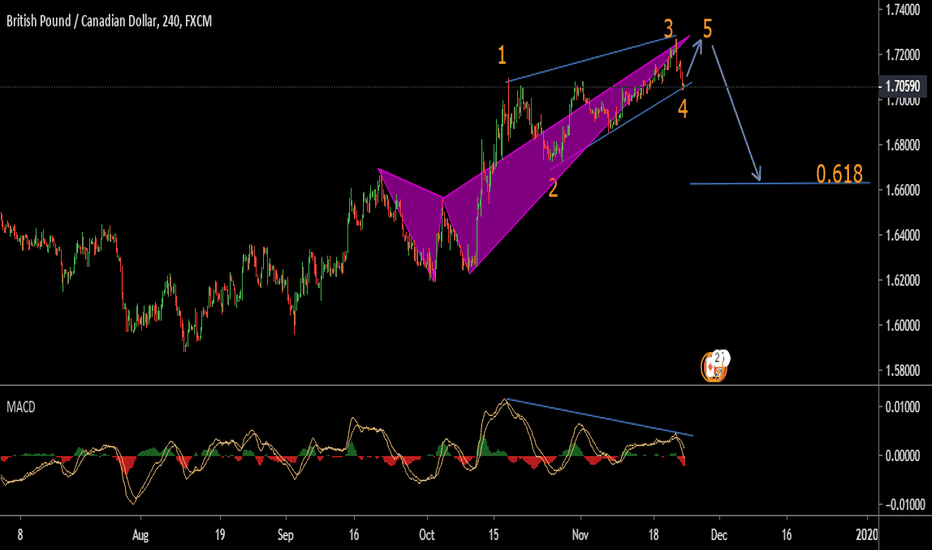Click the 1.66000 price scale value
The height and width of the screenshot is (550, 932).
[x=903, y=190]
